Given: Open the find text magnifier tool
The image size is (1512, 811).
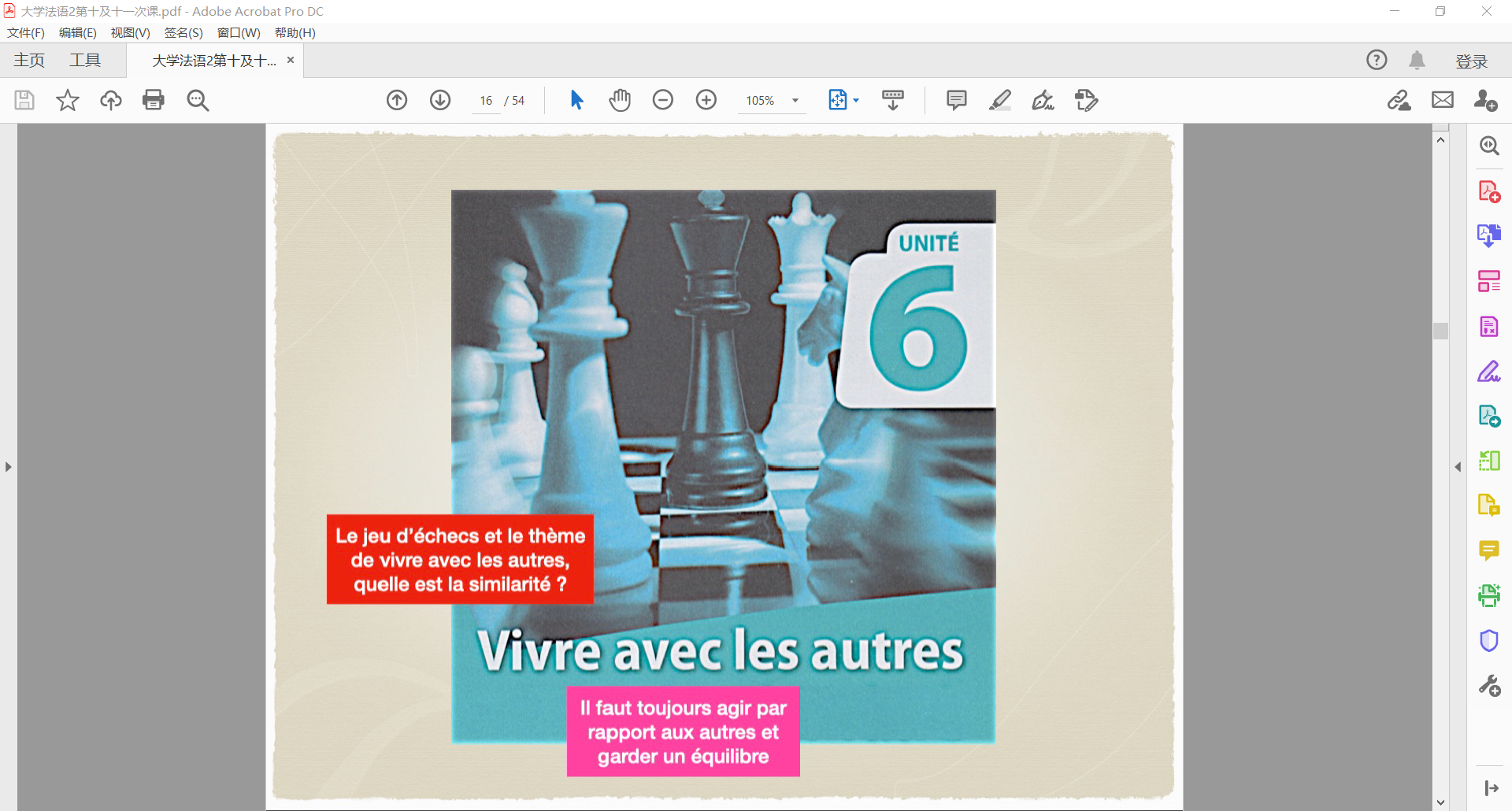Looking at the screenshot, I should [198, 100].
